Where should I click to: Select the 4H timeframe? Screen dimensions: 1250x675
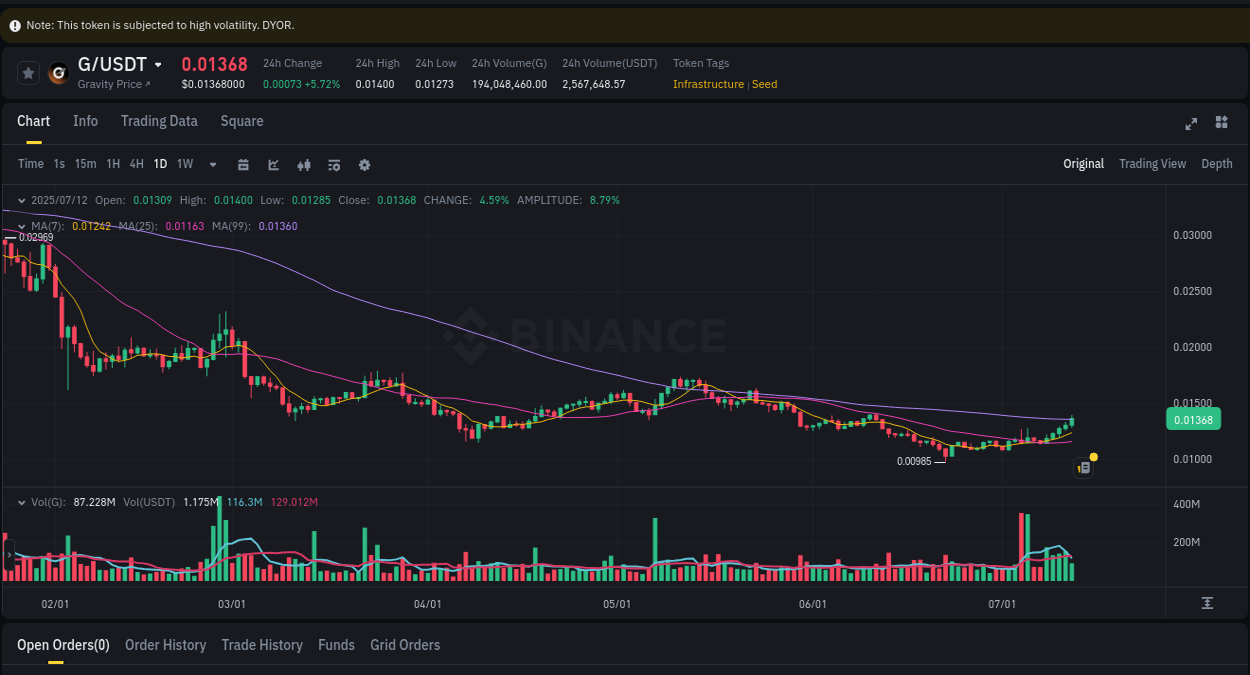[136, 163]
